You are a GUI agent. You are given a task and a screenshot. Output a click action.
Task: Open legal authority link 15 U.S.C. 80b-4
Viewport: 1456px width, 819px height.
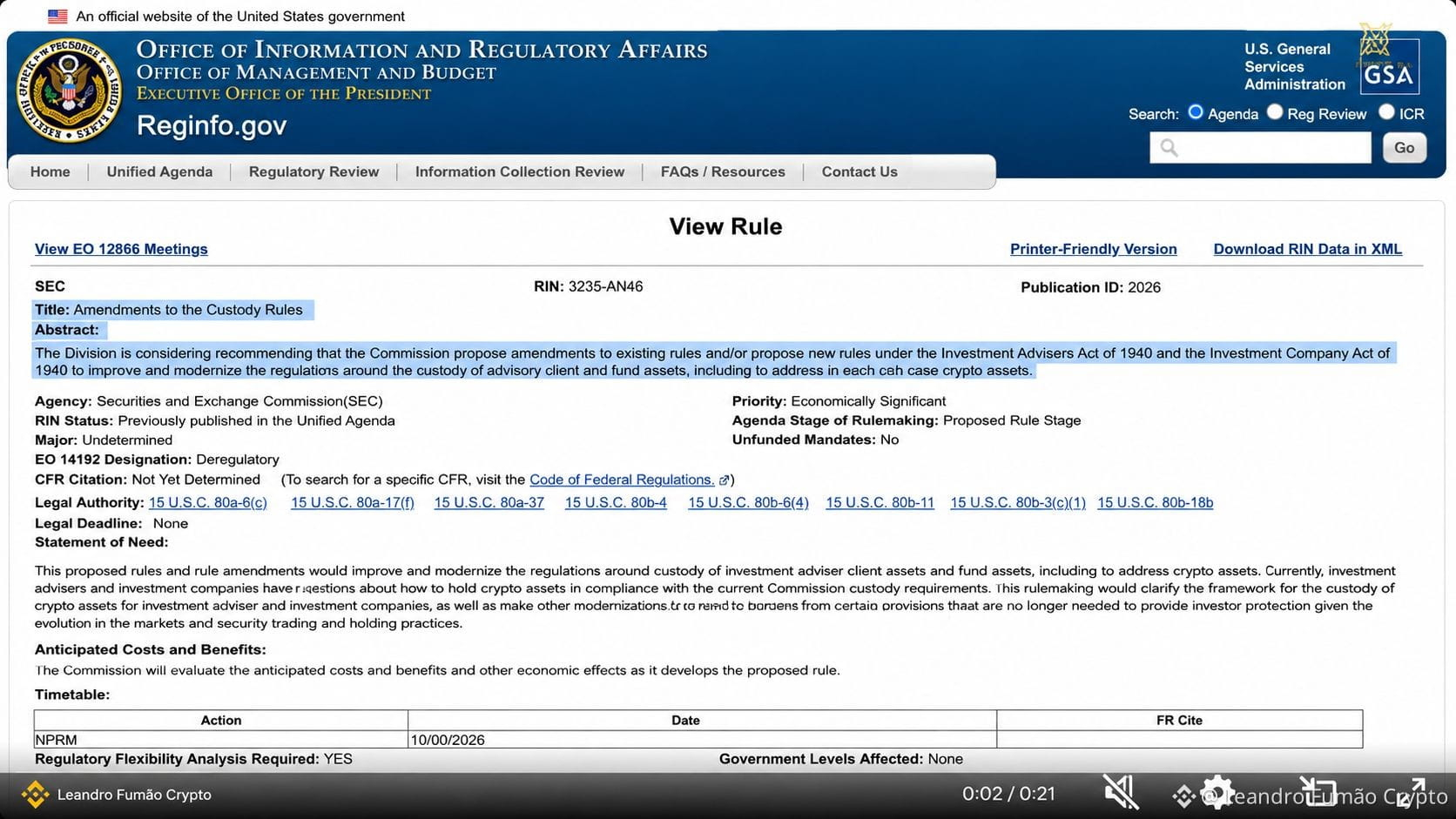point(616,502)
